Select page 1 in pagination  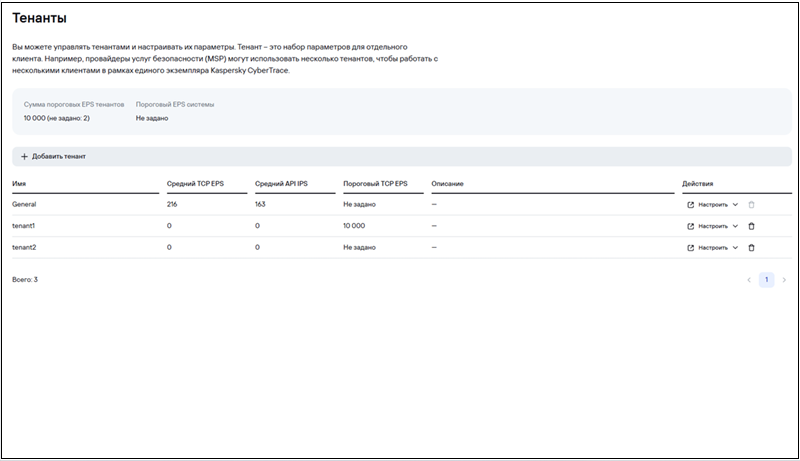coord(766,280)
